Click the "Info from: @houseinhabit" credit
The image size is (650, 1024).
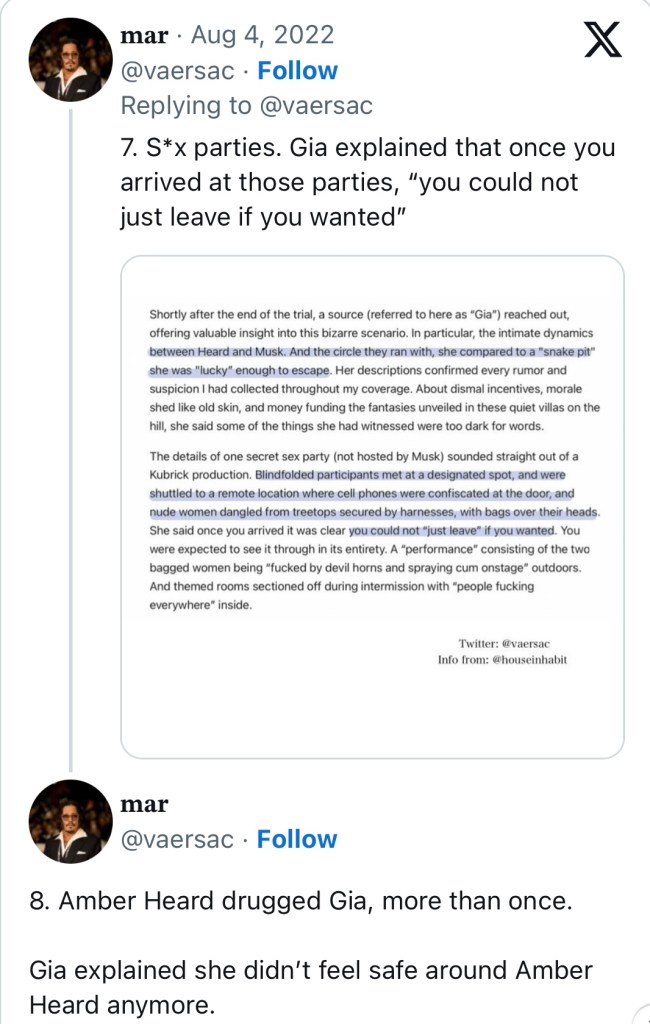coord(502,660)
